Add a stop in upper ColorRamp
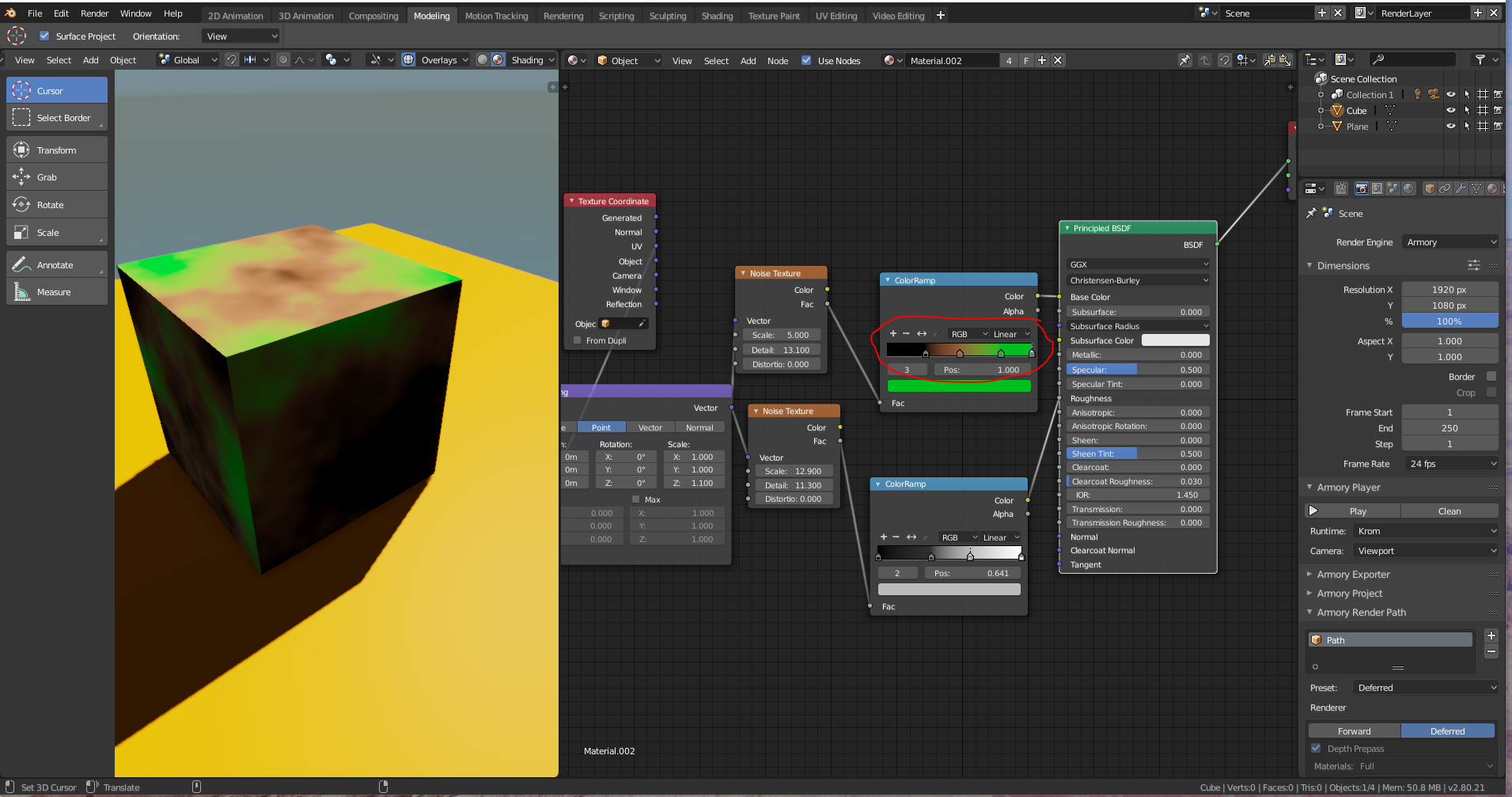Image resolution: width=1512 pixels, height=797 pixels. click(893, 333)
